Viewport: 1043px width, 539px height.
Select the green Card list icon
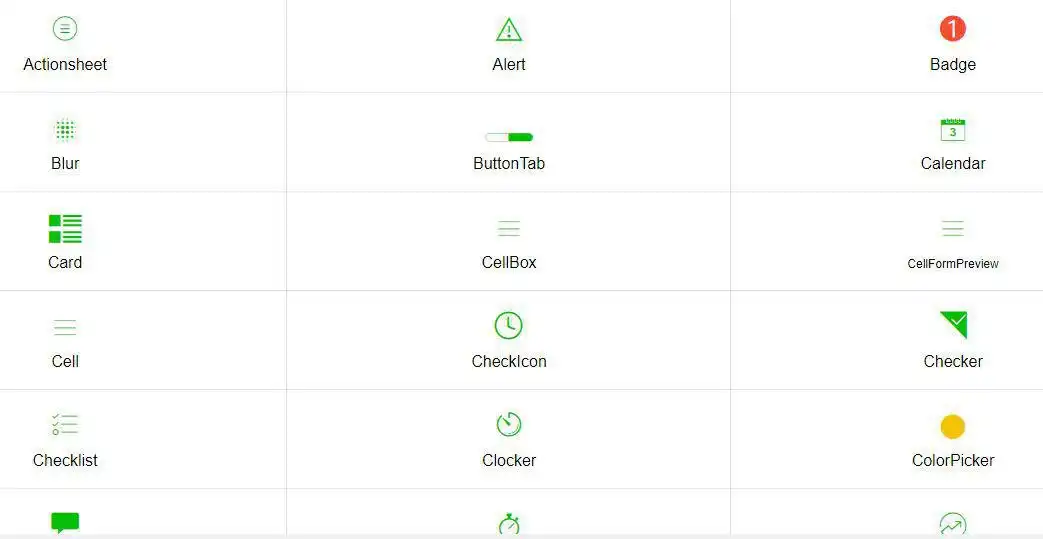(x=65, y=229)
